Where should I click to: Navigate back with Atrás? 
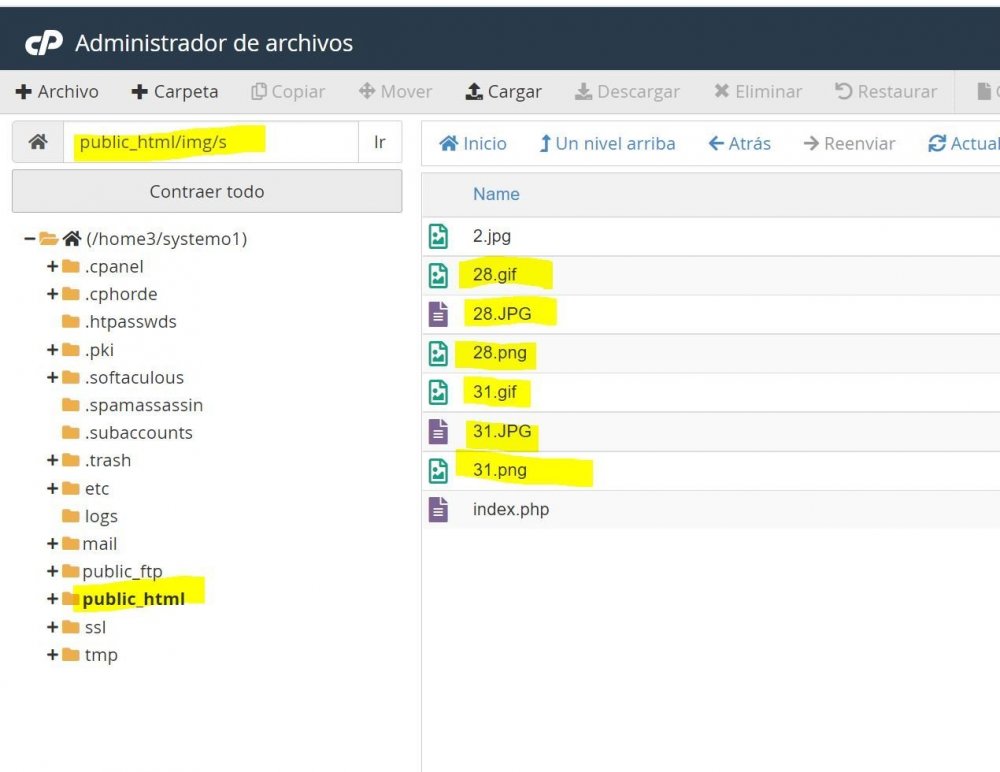click(x=740, y=144)
